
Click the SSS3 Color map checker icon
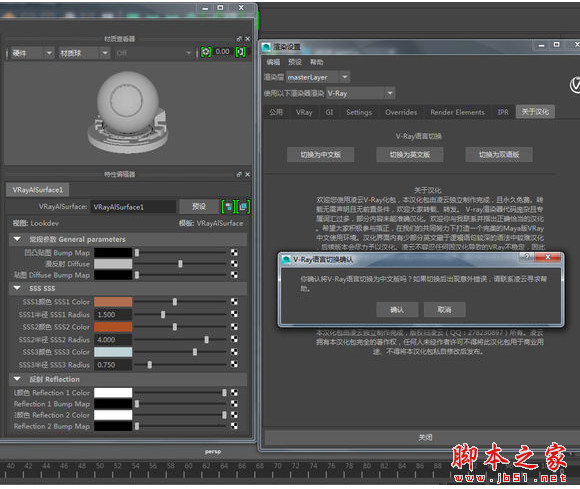[x=234, y=352]
